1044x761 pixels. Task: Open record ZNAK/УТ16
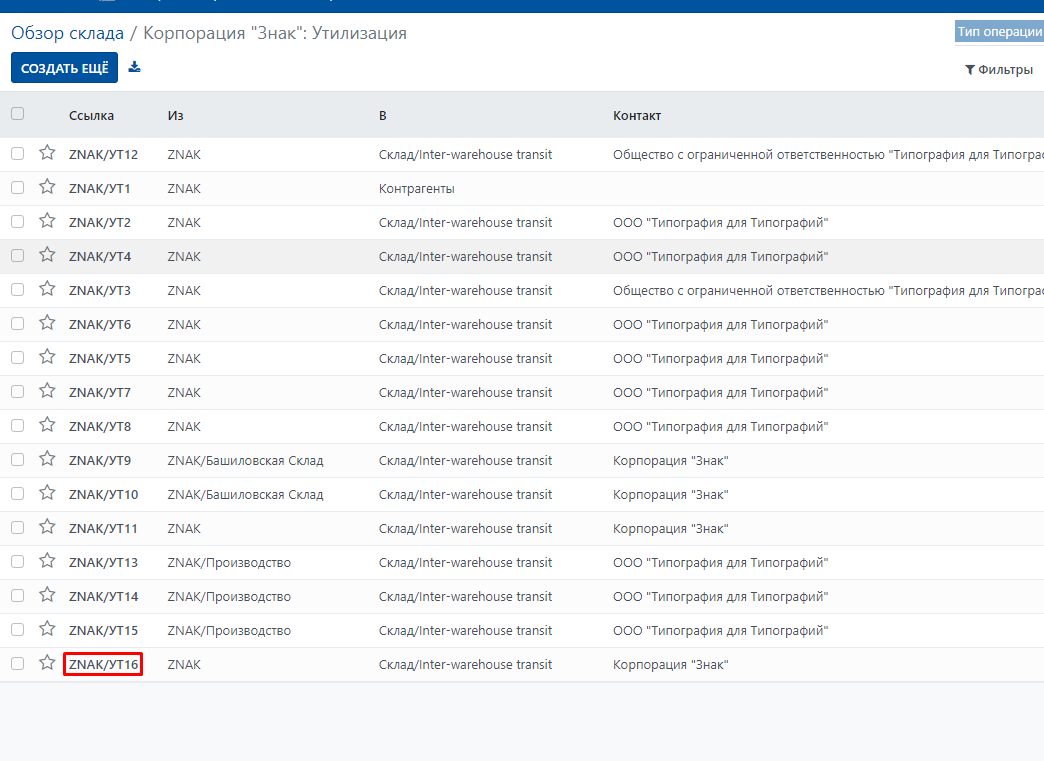pos(103,664)
